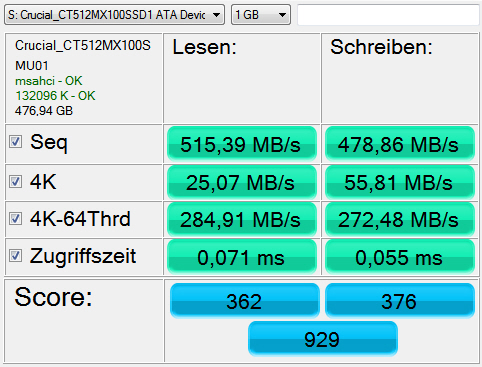The width and height of the screenshot is (482, 367).
Task: Toggle the 4K benchmark checkbox
Action: tap(15, 182)
